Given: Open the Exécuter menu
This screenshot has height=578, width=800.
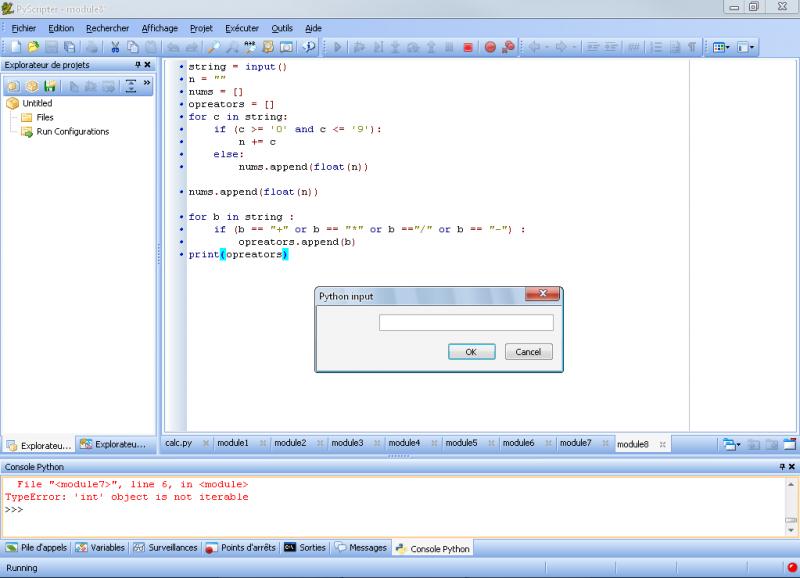Looking at the screenshot, I should pos(242,28).
